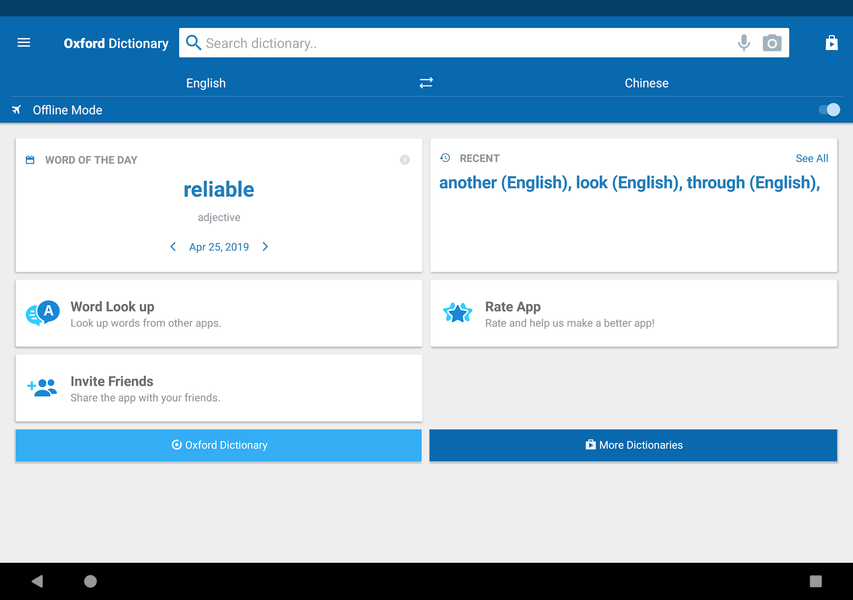Open the hamburger navigation menu
Image resolution: width=853 pixels, height=600 pixels.
pyautogui.click(x=24, y=43)
